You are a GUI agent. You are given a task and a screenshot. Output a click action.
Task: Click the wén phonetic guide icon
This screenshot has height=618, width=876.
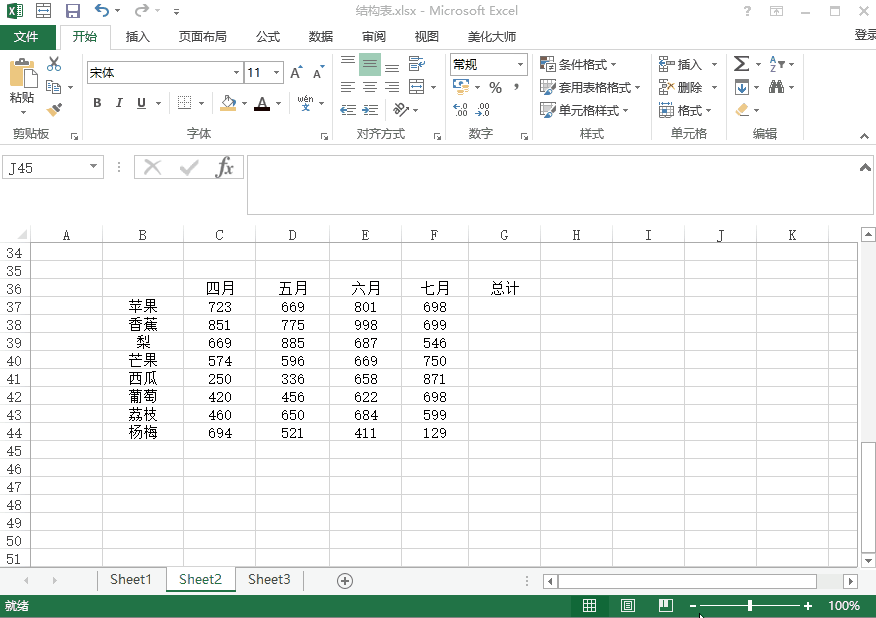[305, 103]
